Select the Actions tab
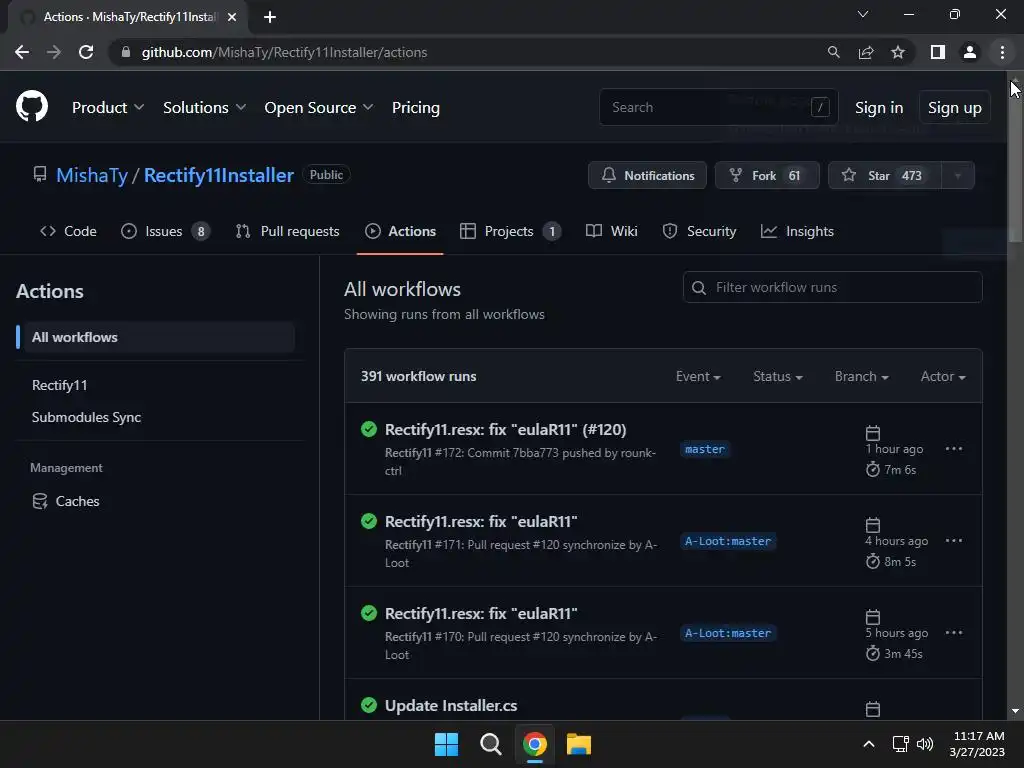The height and width of the screenshot is (768, 1024). (400, 231)
